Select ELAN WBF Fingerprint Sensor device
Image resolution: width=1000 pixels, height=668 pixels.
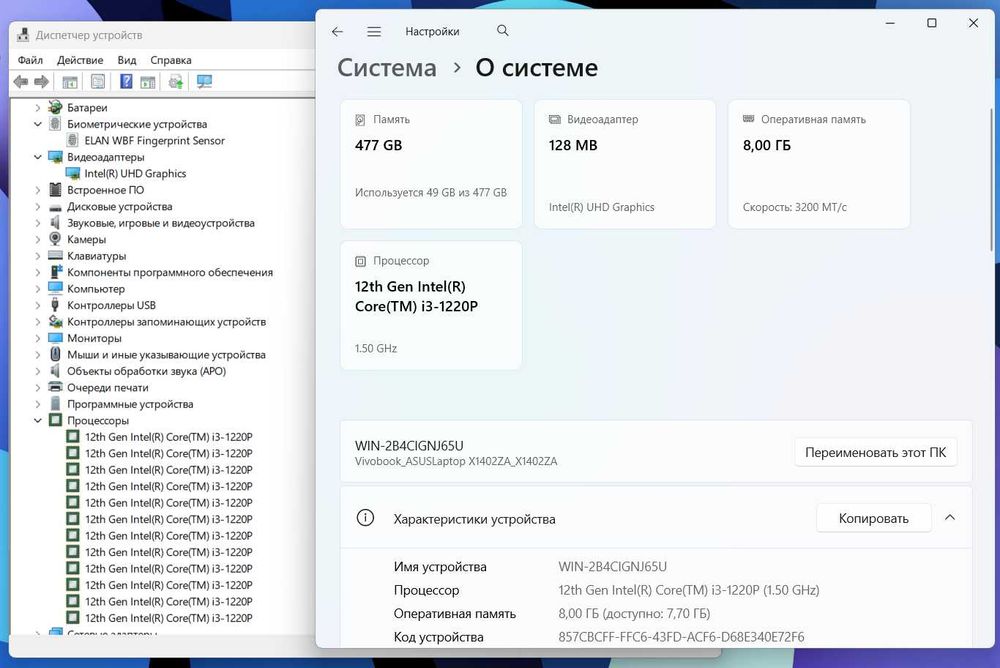pos(154,140)
